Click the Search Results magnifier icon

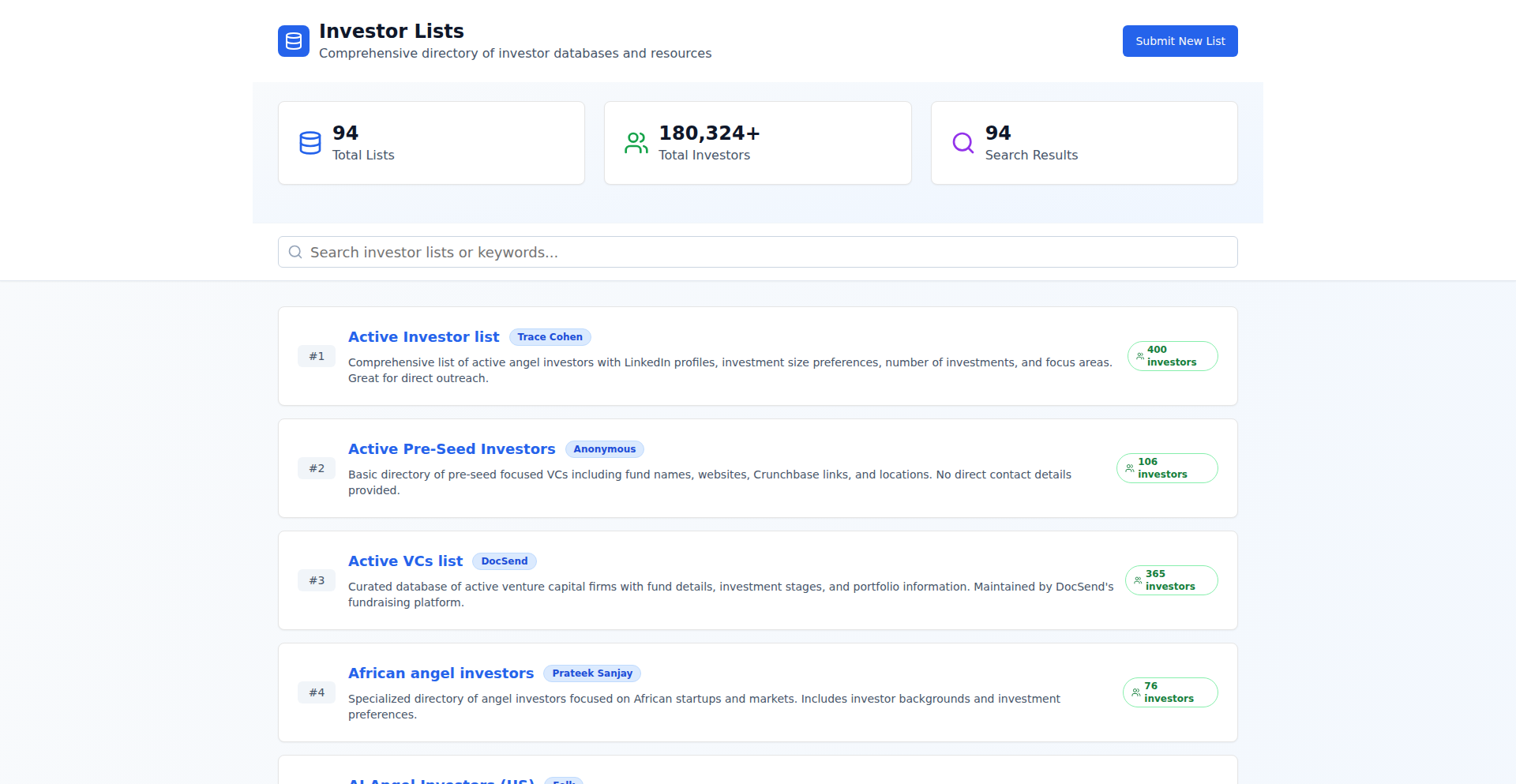(x=963, y=143)
